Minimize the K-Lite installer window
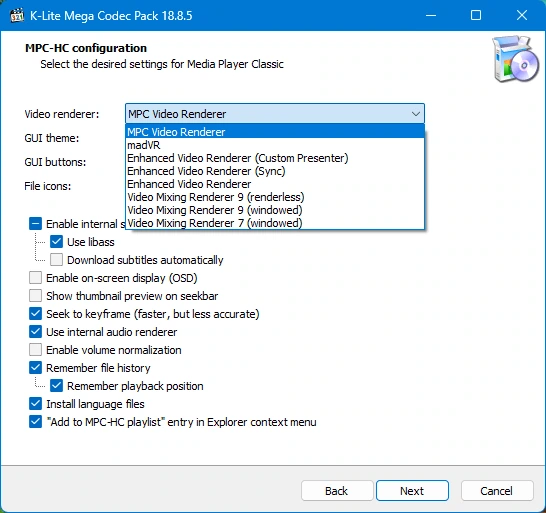The image size is (546, 513). click(431, 15)
